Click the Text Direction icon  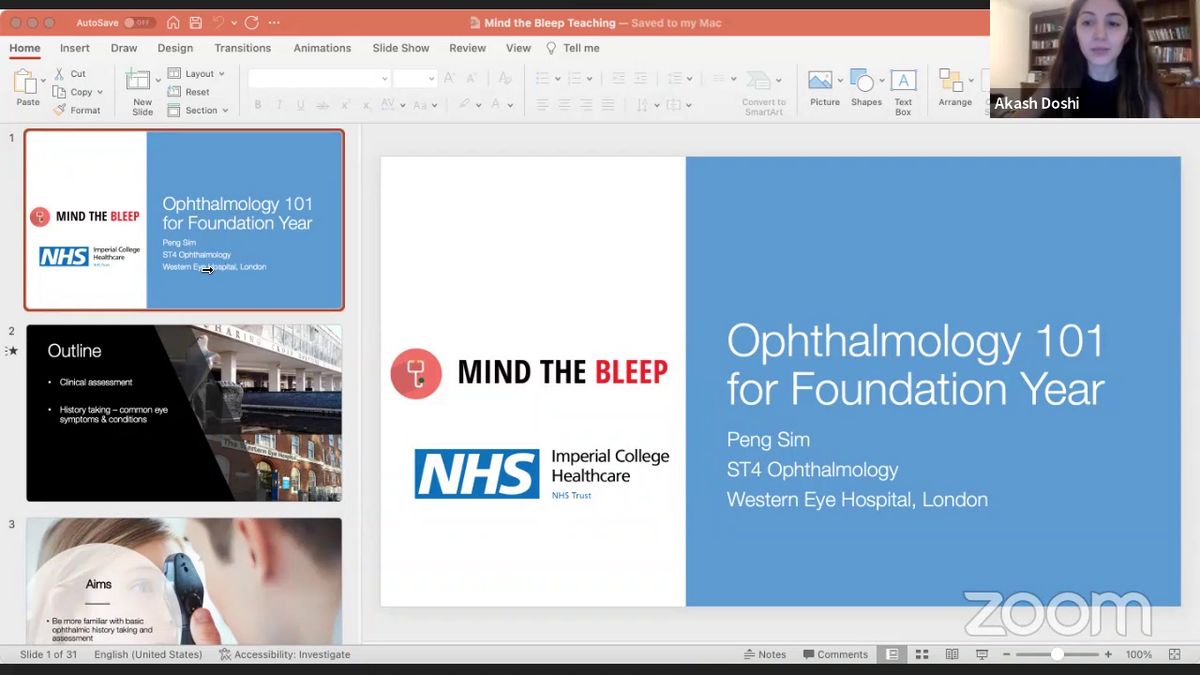click(x=642, y=105)
